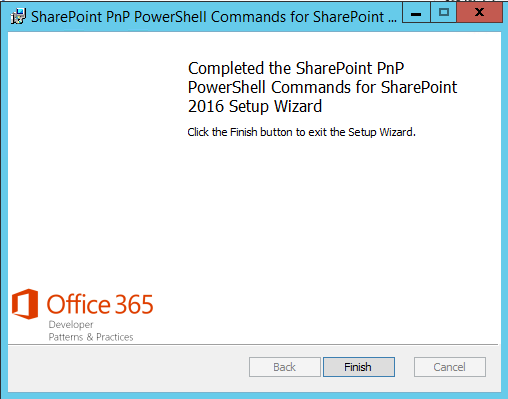Click the orange Office logo icon
The image size is (508, 399).
click(25, 304)
